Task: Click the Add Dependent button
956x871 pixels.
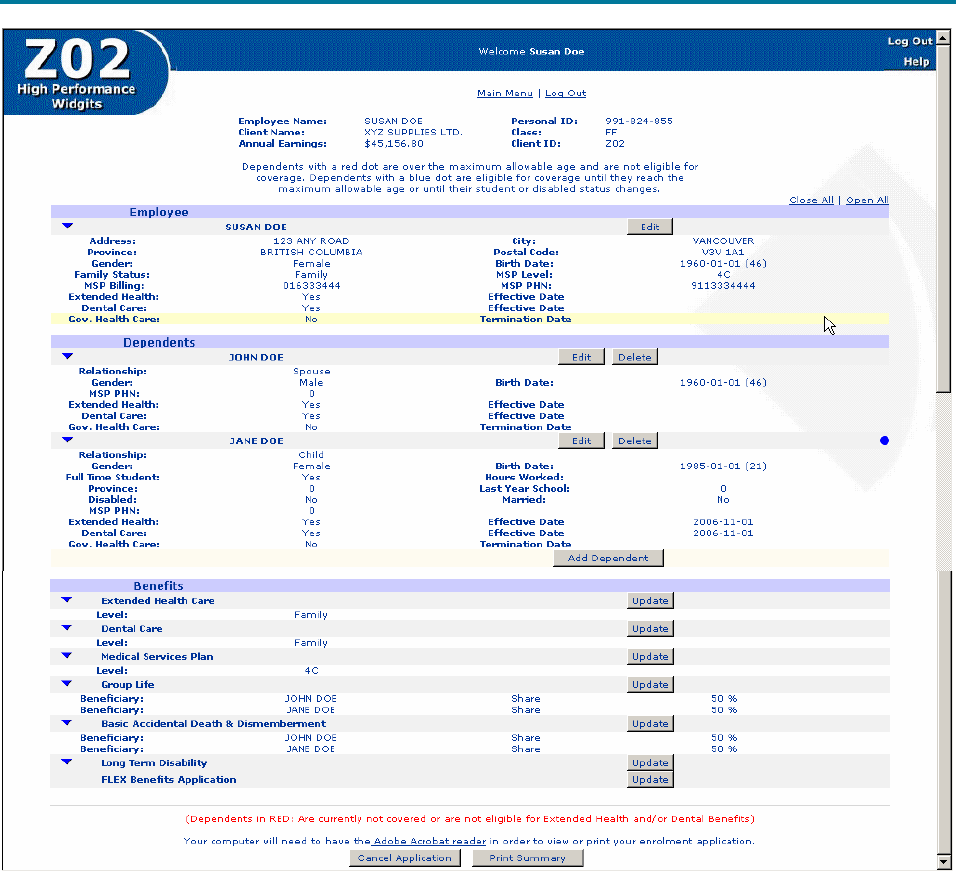Action: [x=608, y=558]
